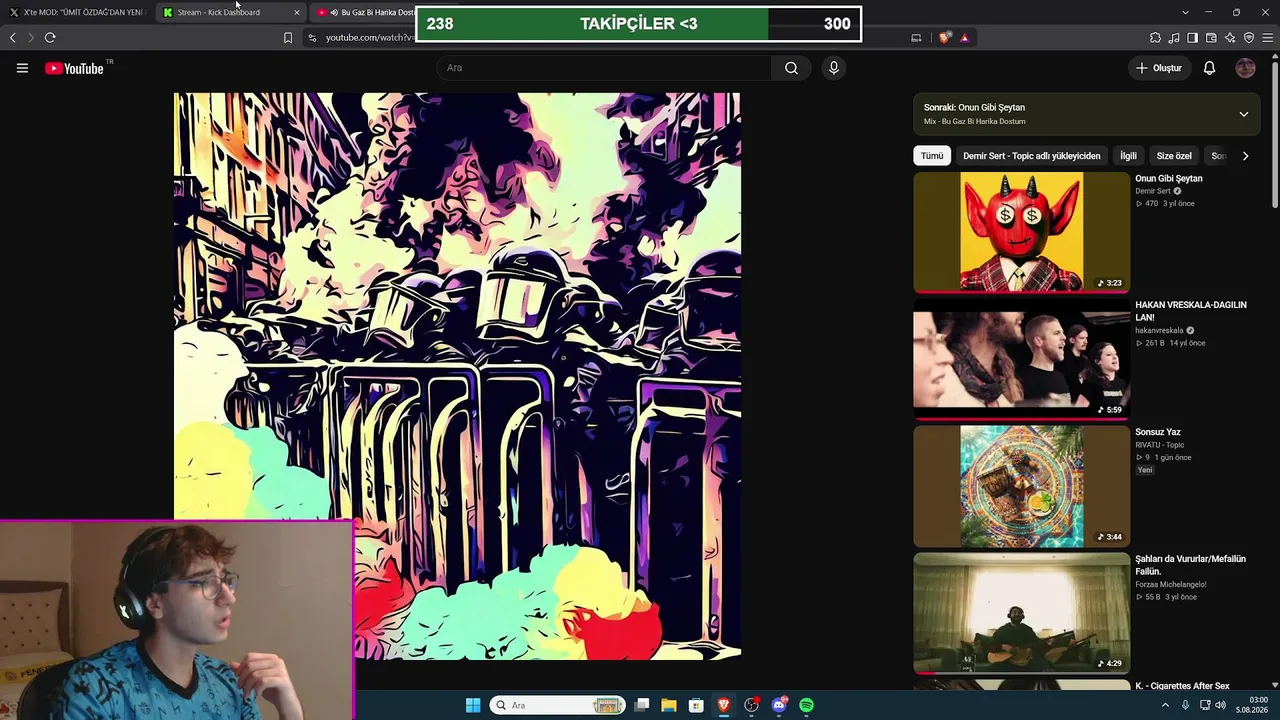Screen dimensions: 1280x720
Task: Open the browser extensions puzzle icon
Action: (1155, 38)
